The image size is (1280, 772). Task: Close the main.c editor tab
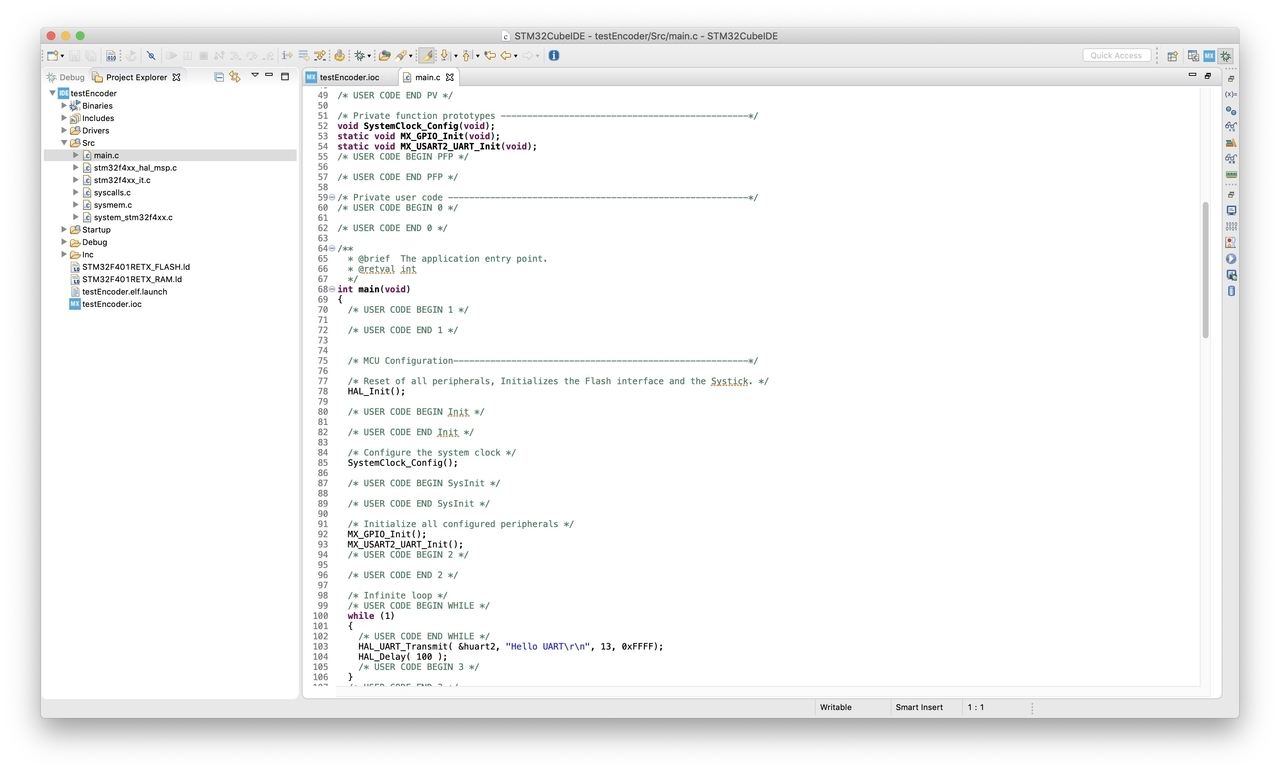click(x=450, y=77)
